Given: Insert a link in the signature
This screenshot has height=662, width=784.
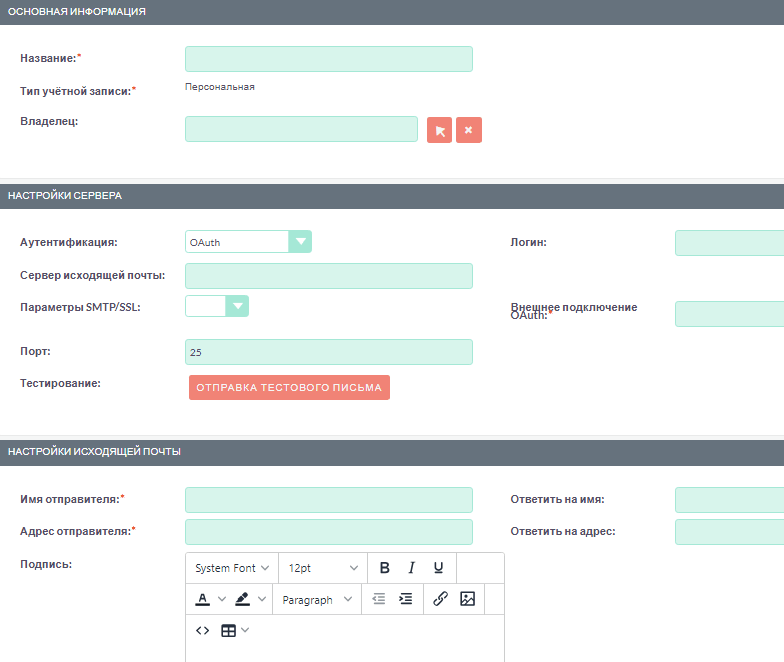Looking at the screenshot, I should pyautogui.click(x=440, y=599).
